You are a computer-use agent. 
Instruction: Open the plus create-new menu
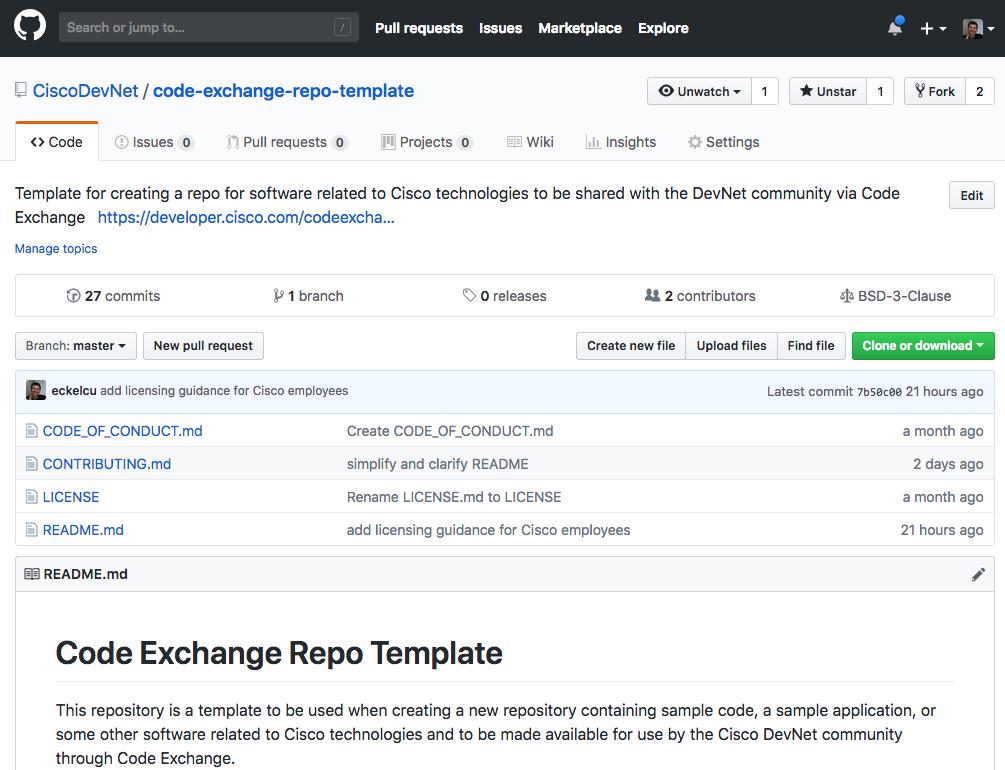click(933, 28)
